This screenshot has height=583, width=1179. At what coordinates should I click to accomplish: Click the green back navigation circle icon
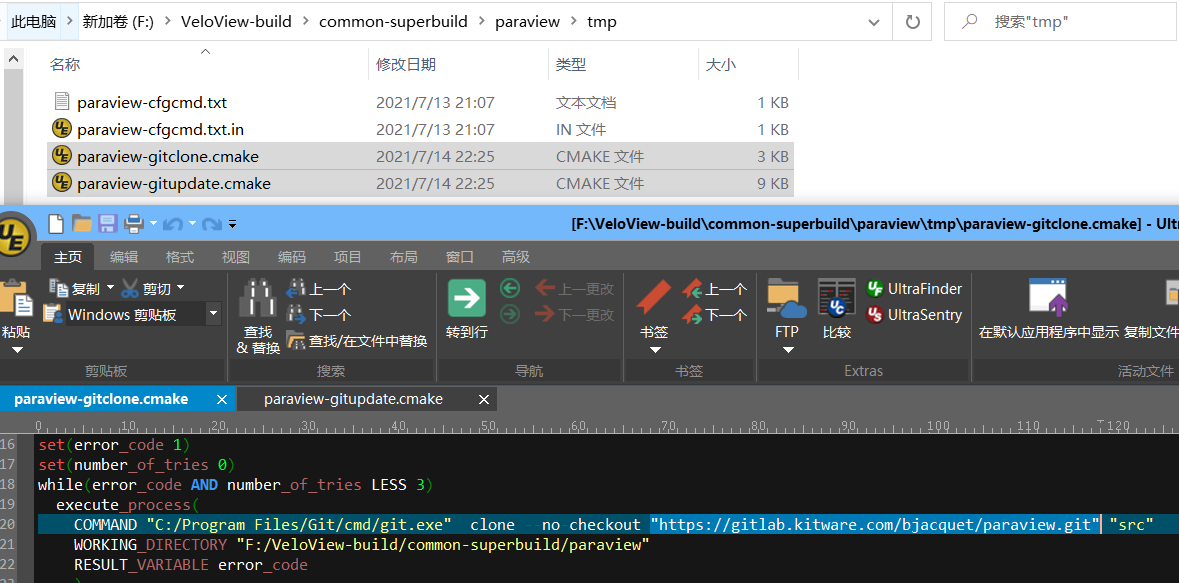click(x=511, y=289)
